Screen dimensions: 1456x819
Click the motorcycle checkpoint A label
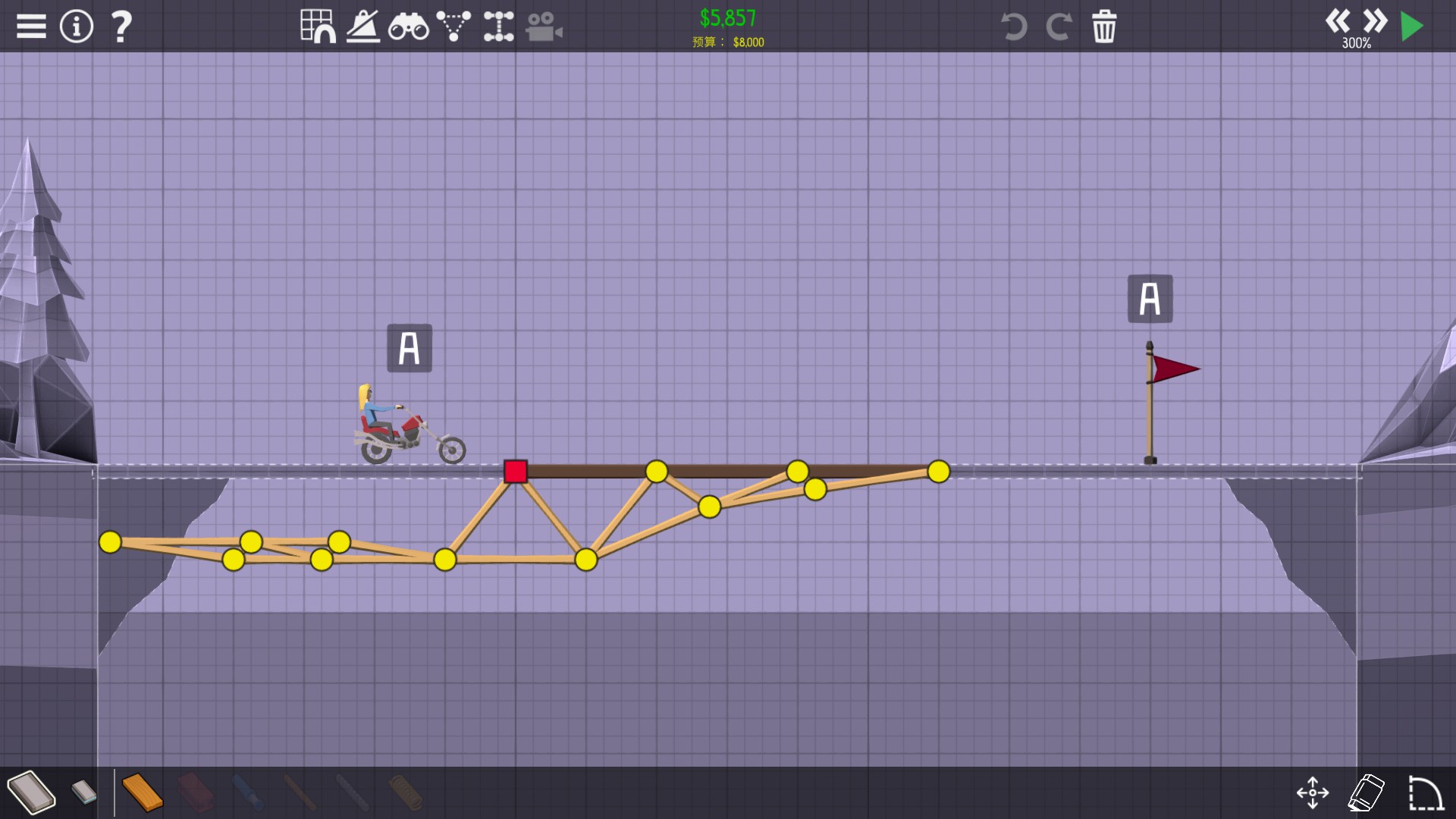409,348
